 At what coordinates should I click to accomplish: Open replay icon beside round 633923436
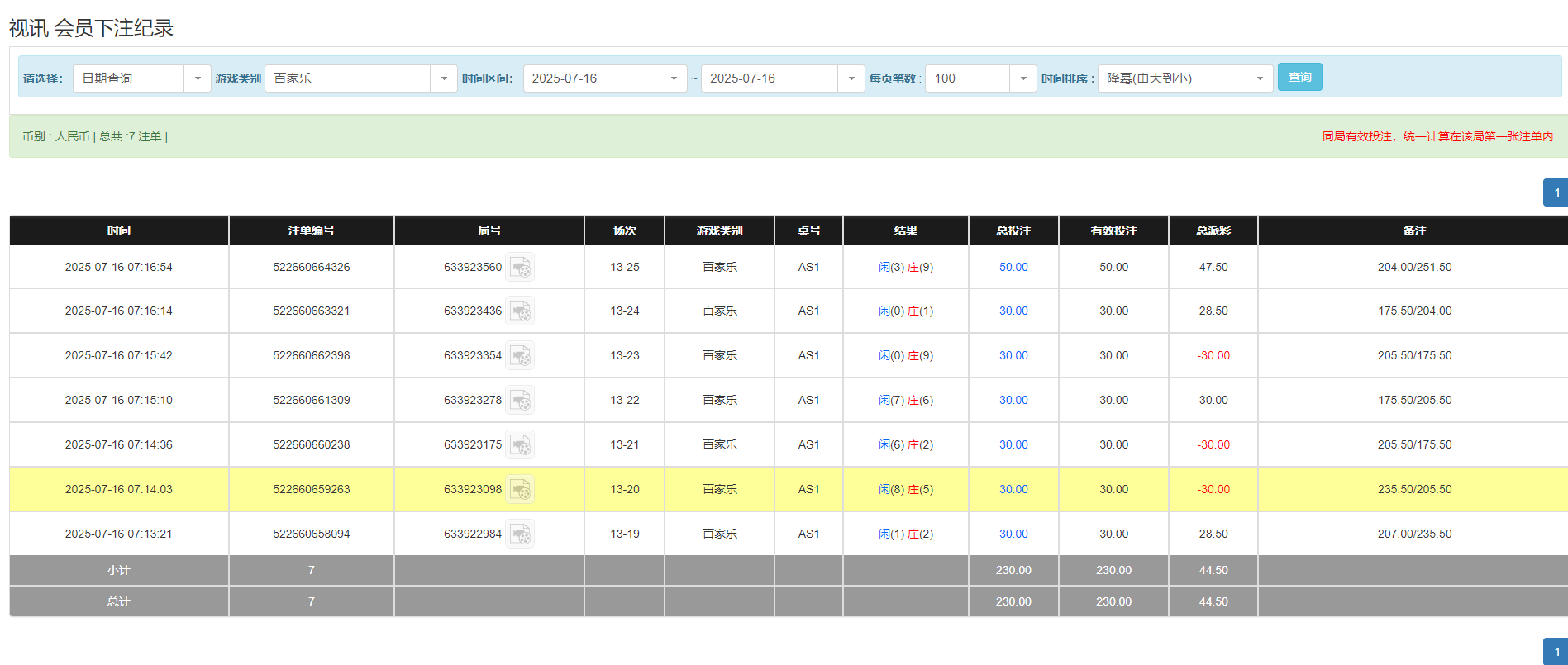520,311
